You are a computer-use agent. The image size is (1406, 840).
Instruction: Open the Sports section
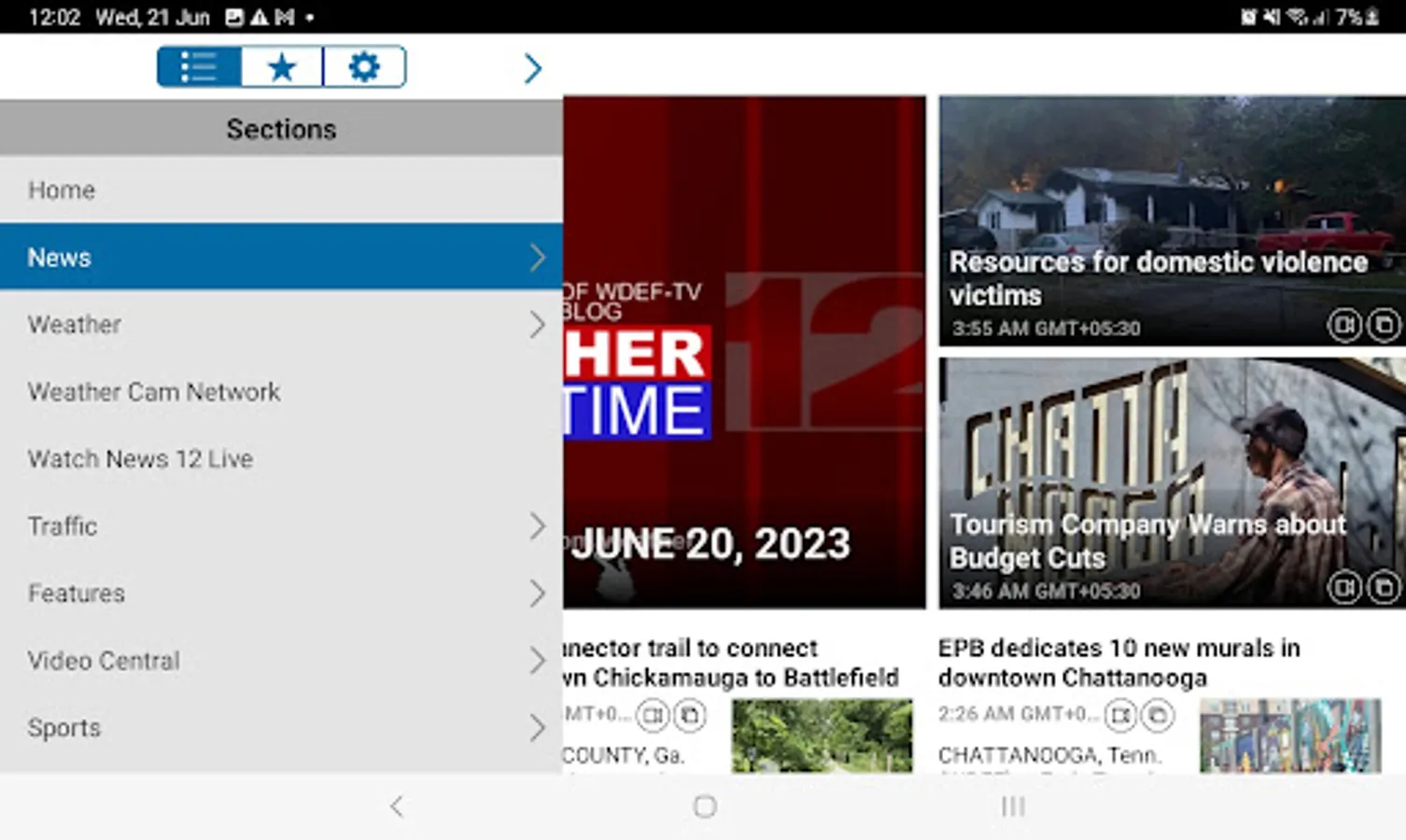pos(281,727)
